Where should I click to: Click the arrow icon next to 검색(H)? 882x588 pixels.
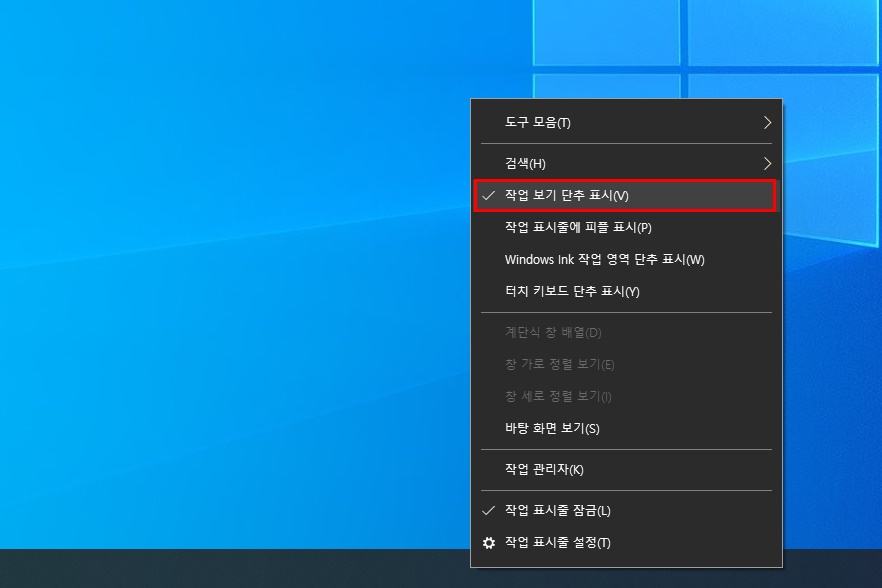(768, 162)
